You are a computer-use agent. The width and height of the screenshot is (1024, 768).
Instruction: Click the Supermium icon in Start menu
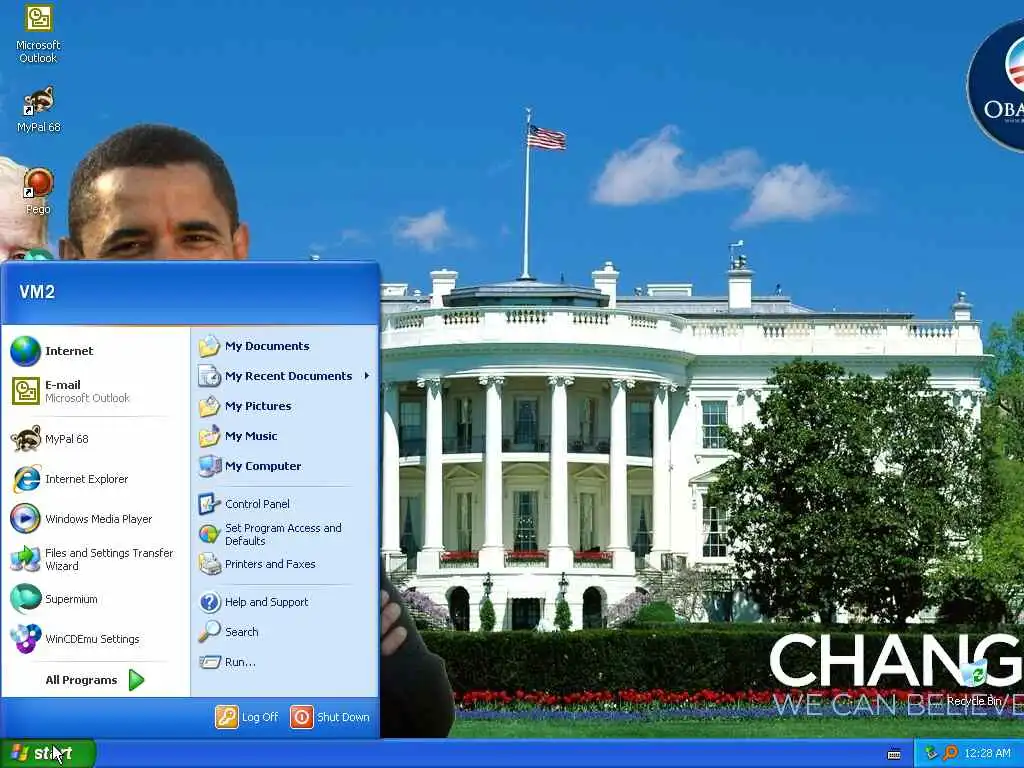click(x=25, y=599)
